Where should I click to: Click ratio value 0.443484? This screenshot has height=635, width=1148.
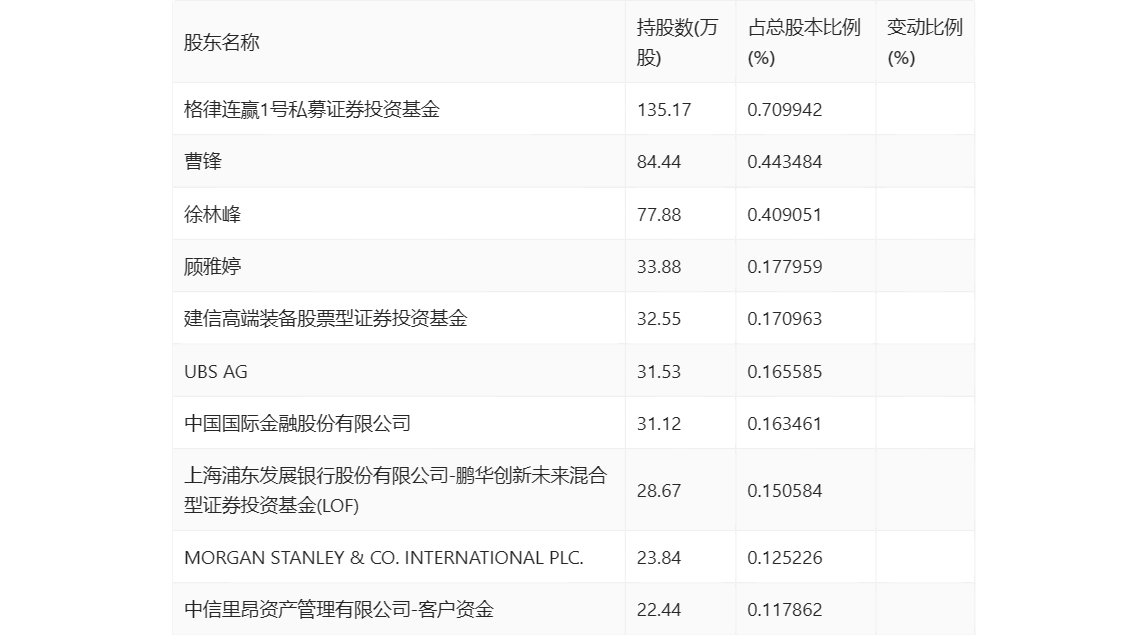(x=785, y=162)
